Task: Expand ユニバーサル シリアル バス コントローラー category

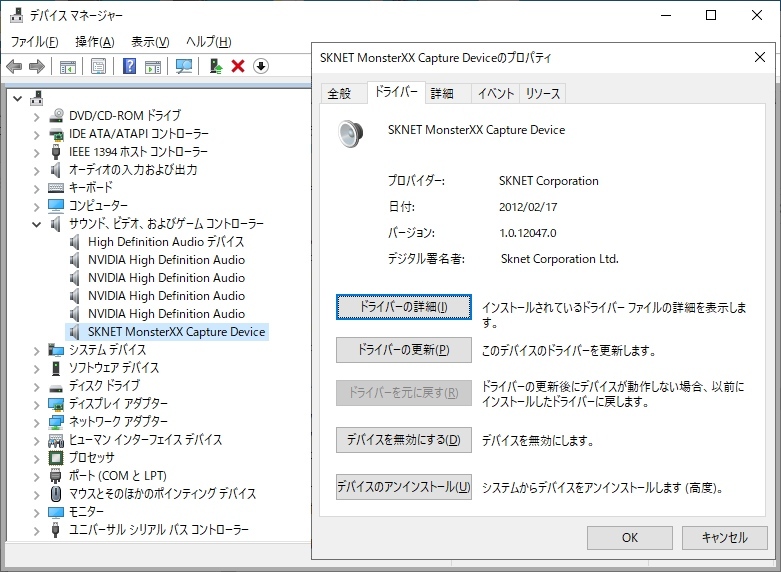Action: pos(36,531)
